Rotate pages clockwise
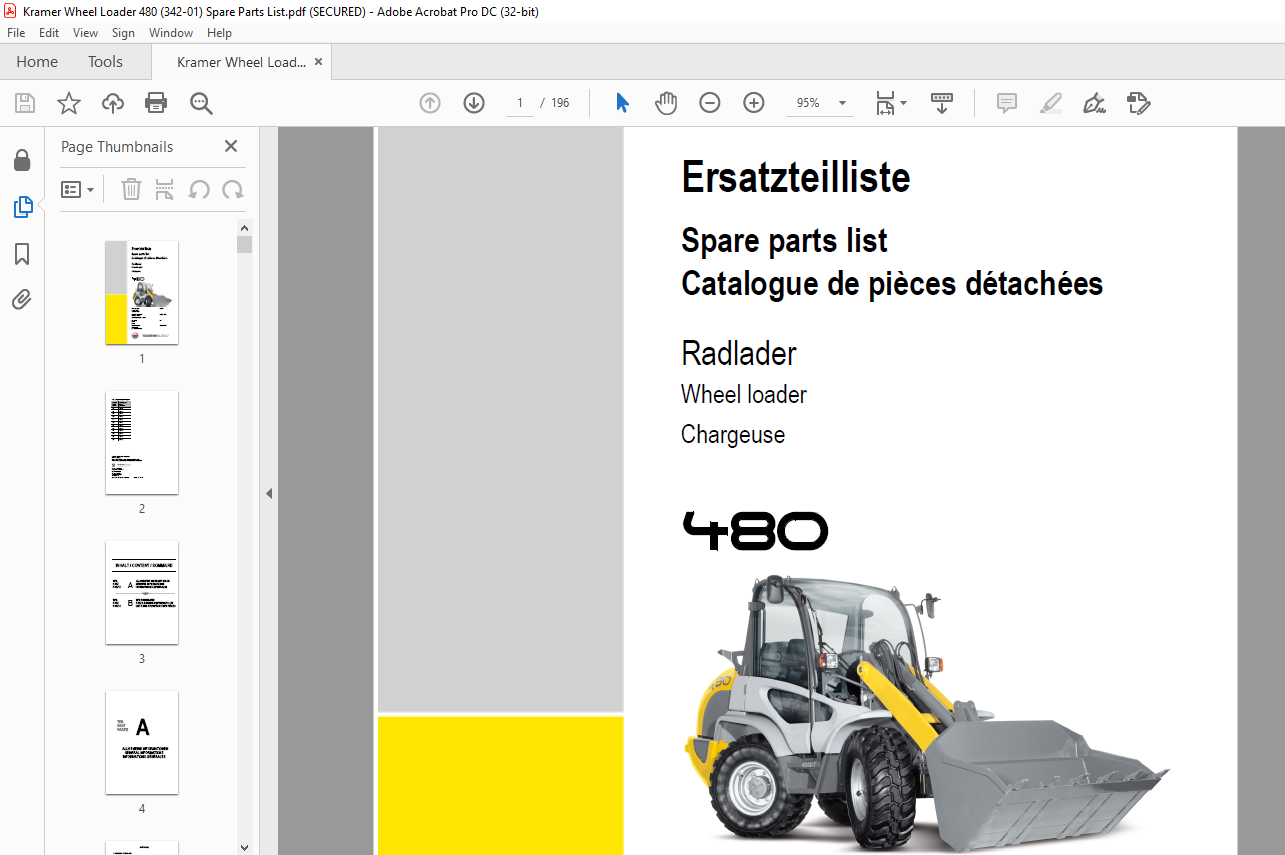This screenshot has height=855, width=1285. coord(233,189)
